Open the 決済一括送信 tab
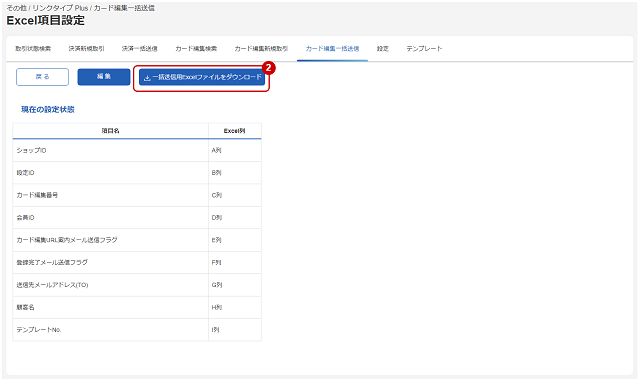The width and height of the screenshot is (640, 381). click(140, 49)
